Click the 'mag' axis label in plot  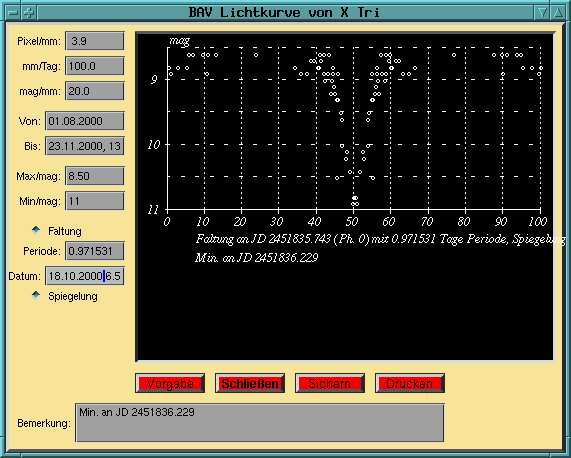(179, 41)
